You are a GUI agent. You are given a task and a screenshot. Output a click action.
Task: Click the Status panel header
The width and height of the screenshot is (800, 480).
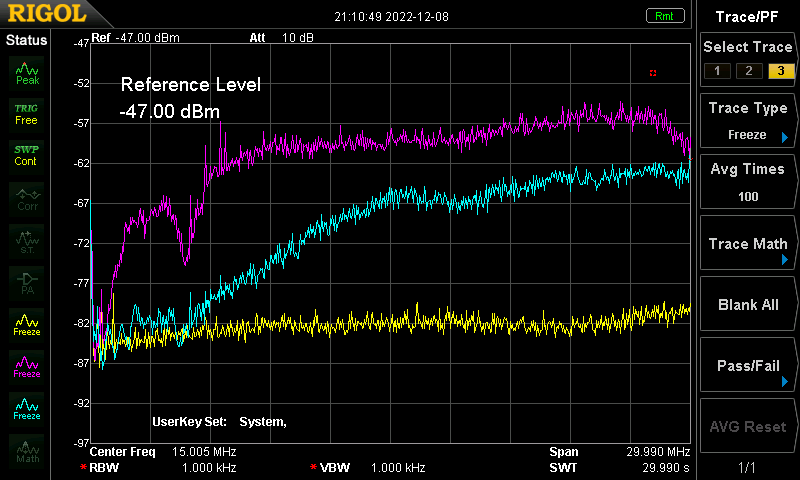click(x=26, y=40)
